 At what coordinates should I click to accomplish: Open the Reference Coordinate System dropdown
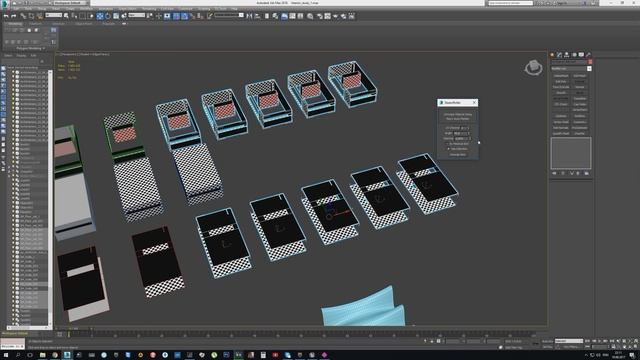[x=137, y=16]
